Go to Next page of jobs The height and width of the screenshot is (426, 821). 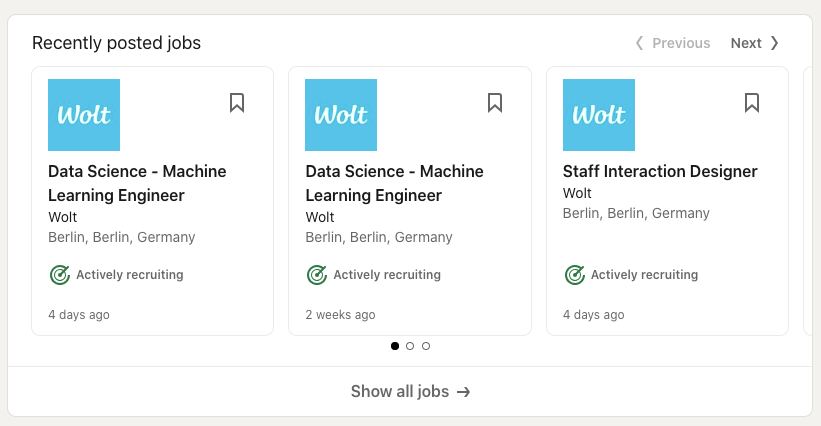755,43
